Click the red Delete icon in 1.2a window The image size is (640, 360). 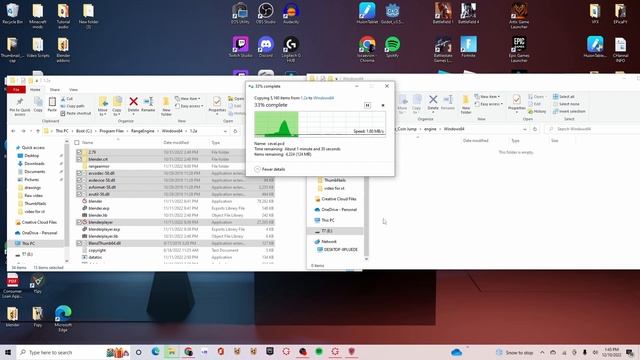(x=133, y=104)
